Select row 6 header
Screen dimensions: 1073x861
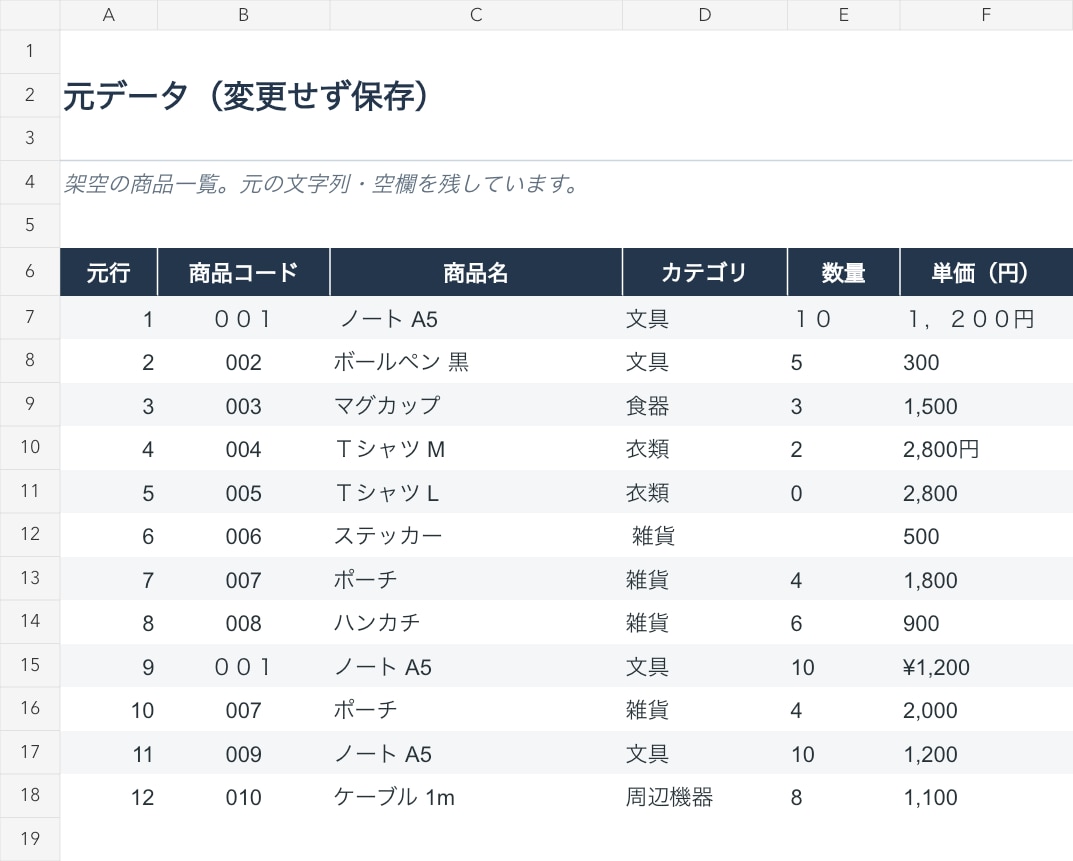pyautogui.click(x=29, y=272)
